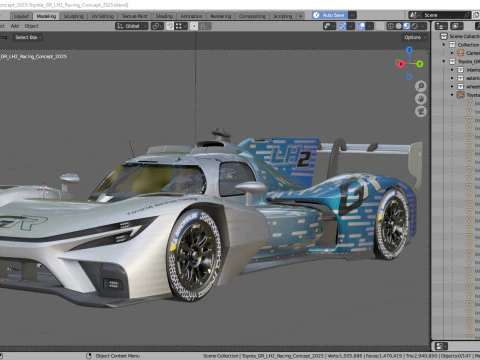
Task: Open the Auto Save dropdown arrow
Action: [x=352, y=15]
